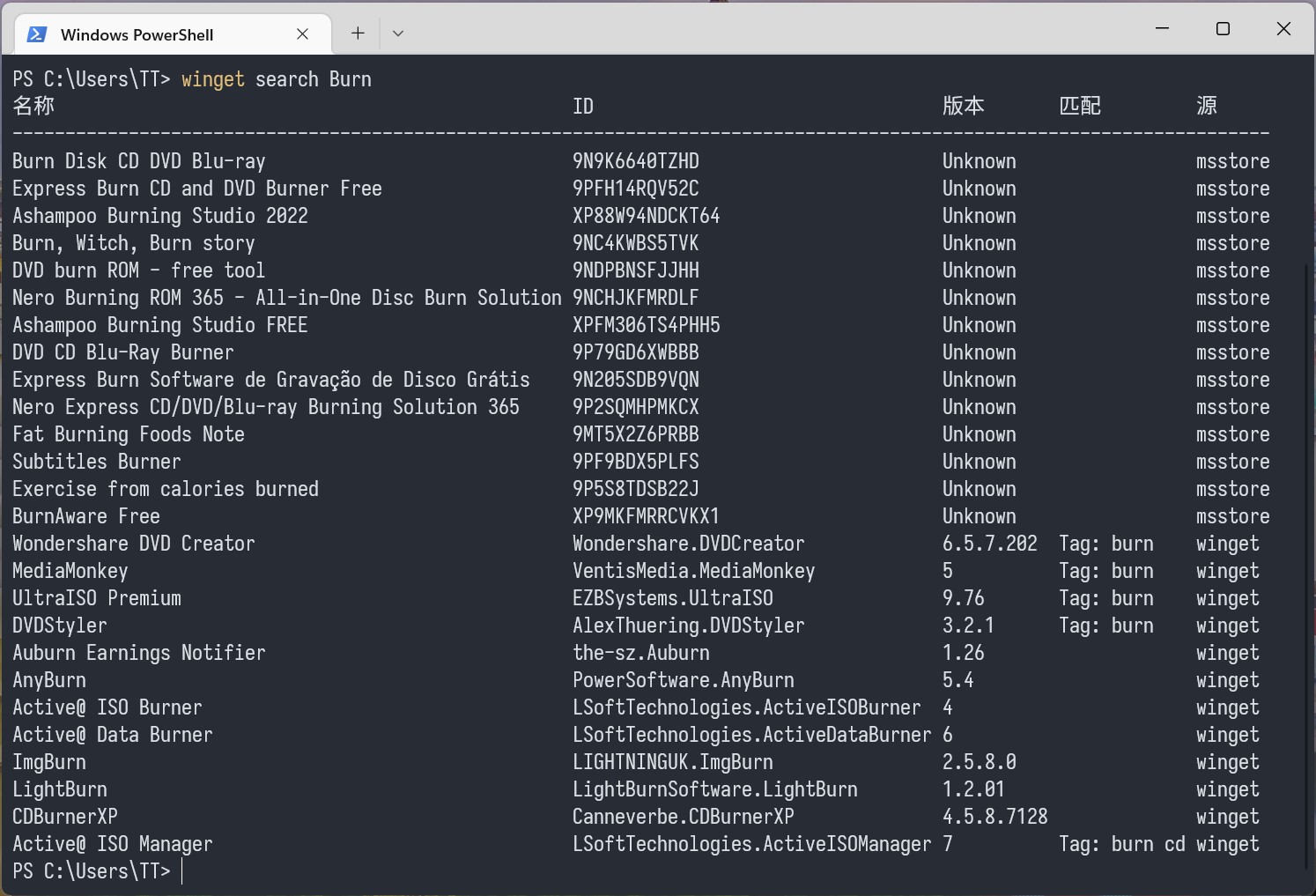Viewport: 1316px width, 896px height.
Task: Click 'UltraISO Premium' name
Action: pos(97,598)
